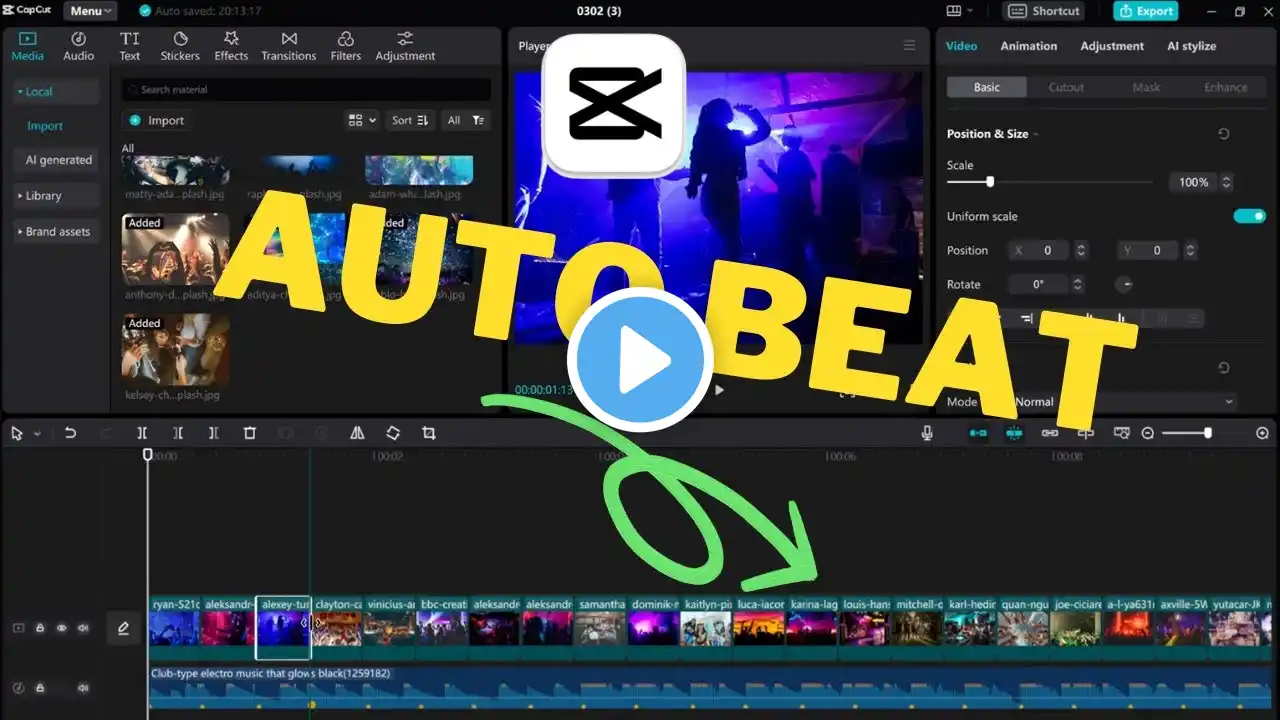Reset the Position & Size settings
Screen dimensions: 1280x720
(x=1224, y=133)
